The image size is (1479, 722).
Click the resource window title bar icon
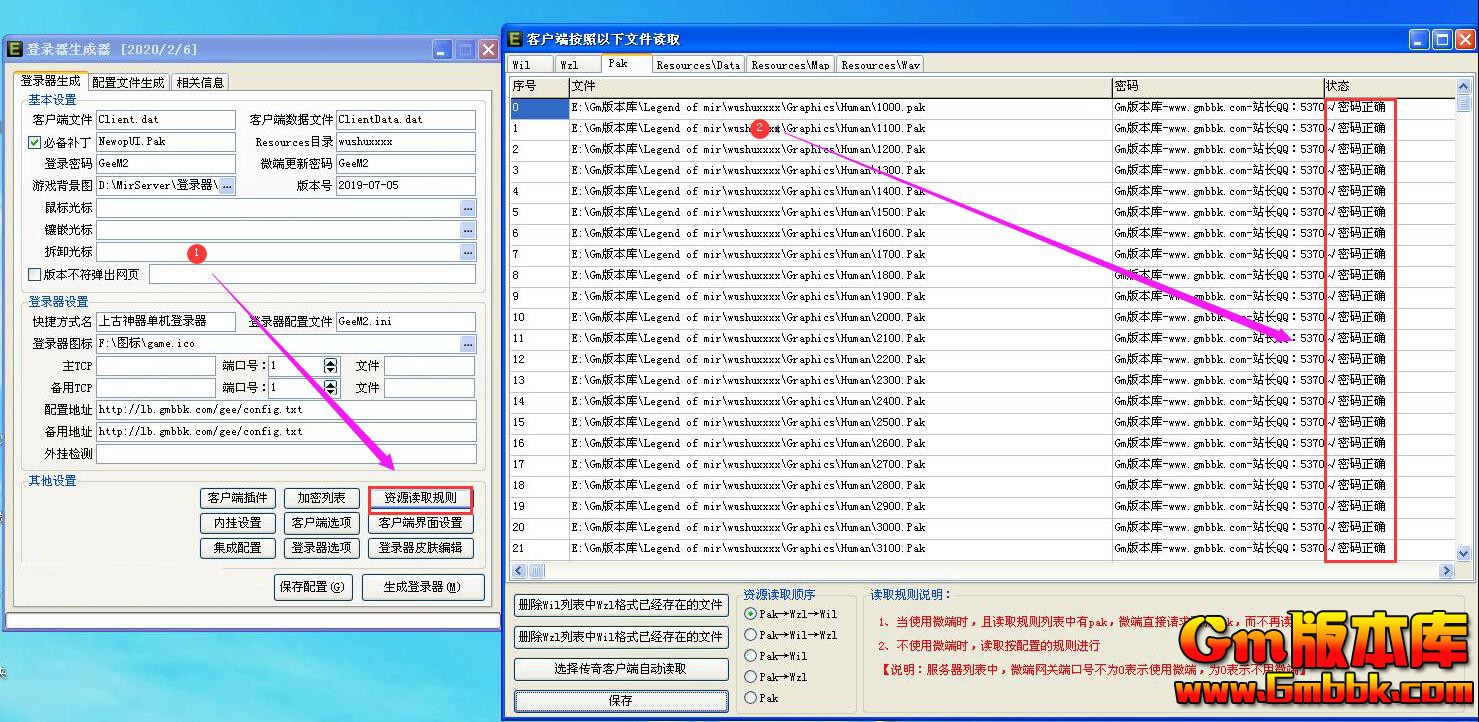point(515,39)
